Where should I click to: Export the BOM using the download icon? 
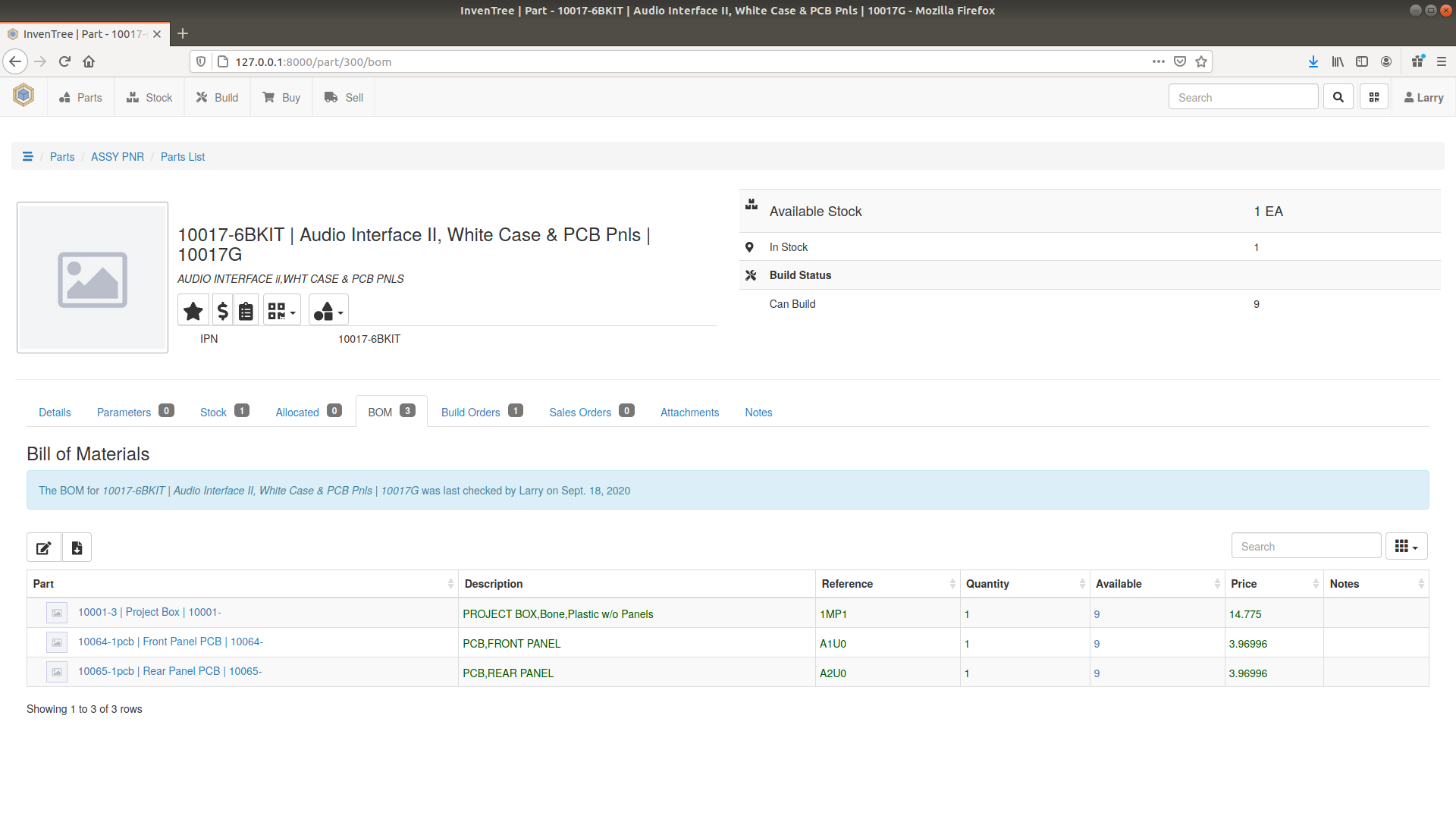[76, 547]
